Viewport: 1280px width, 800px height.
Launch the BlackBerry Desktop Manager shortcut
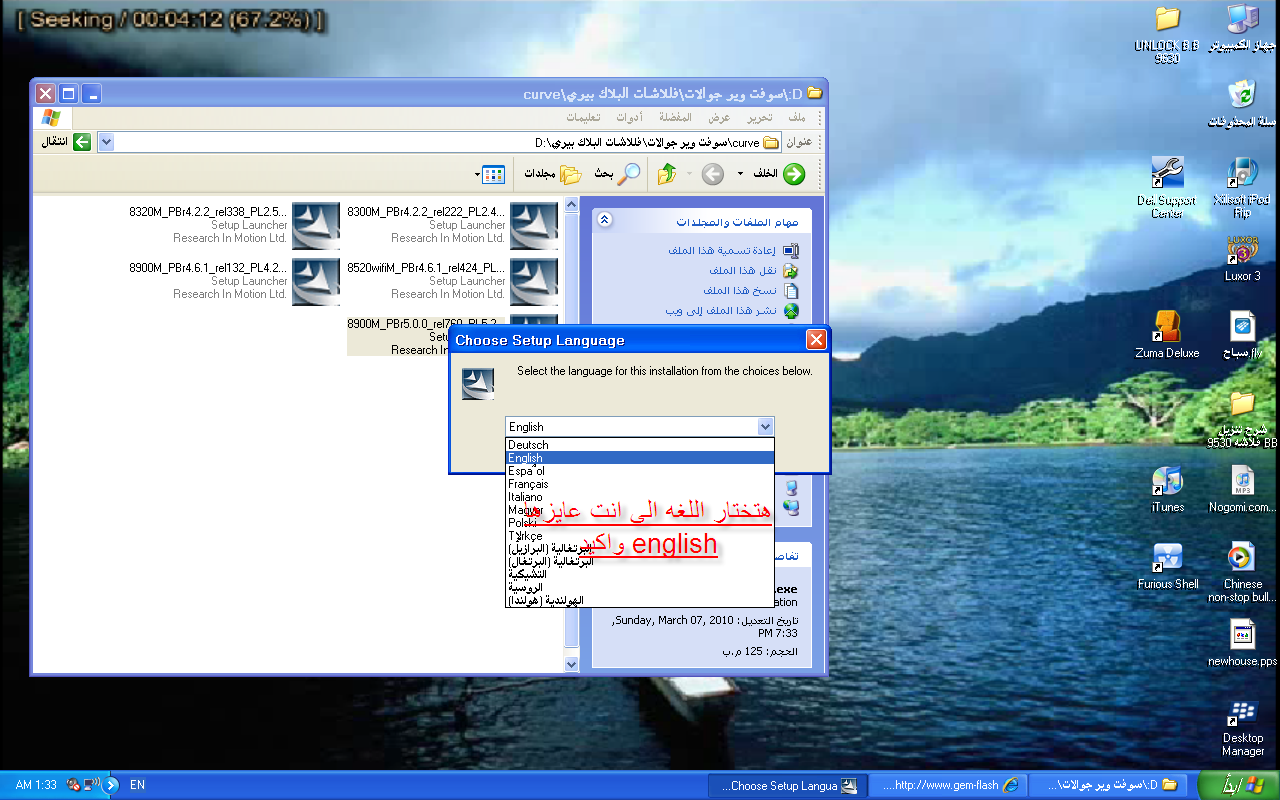click(1242, 727)
